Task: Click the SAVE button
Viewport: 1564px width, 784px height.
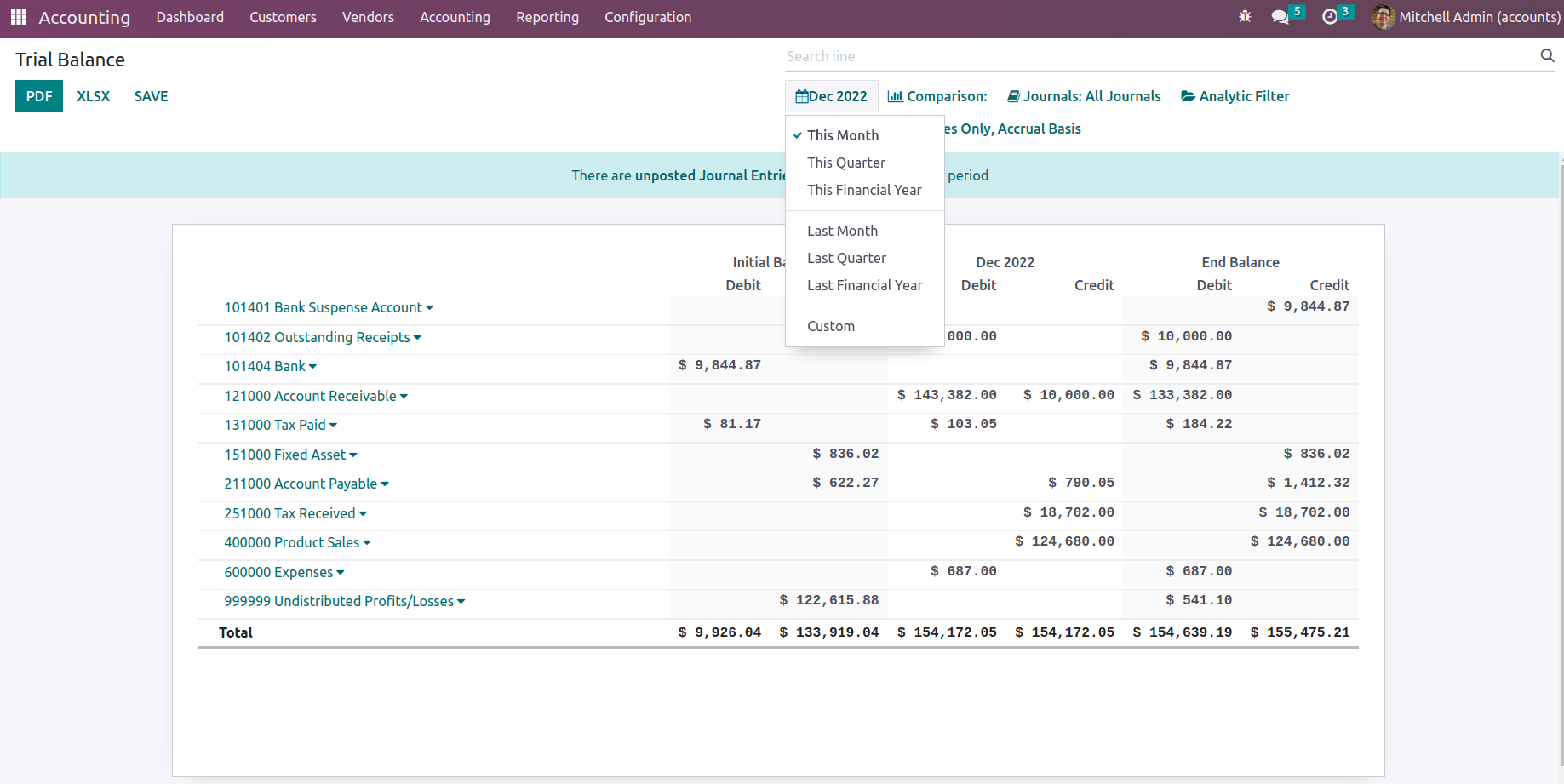Action: click(x=152, y=96)
